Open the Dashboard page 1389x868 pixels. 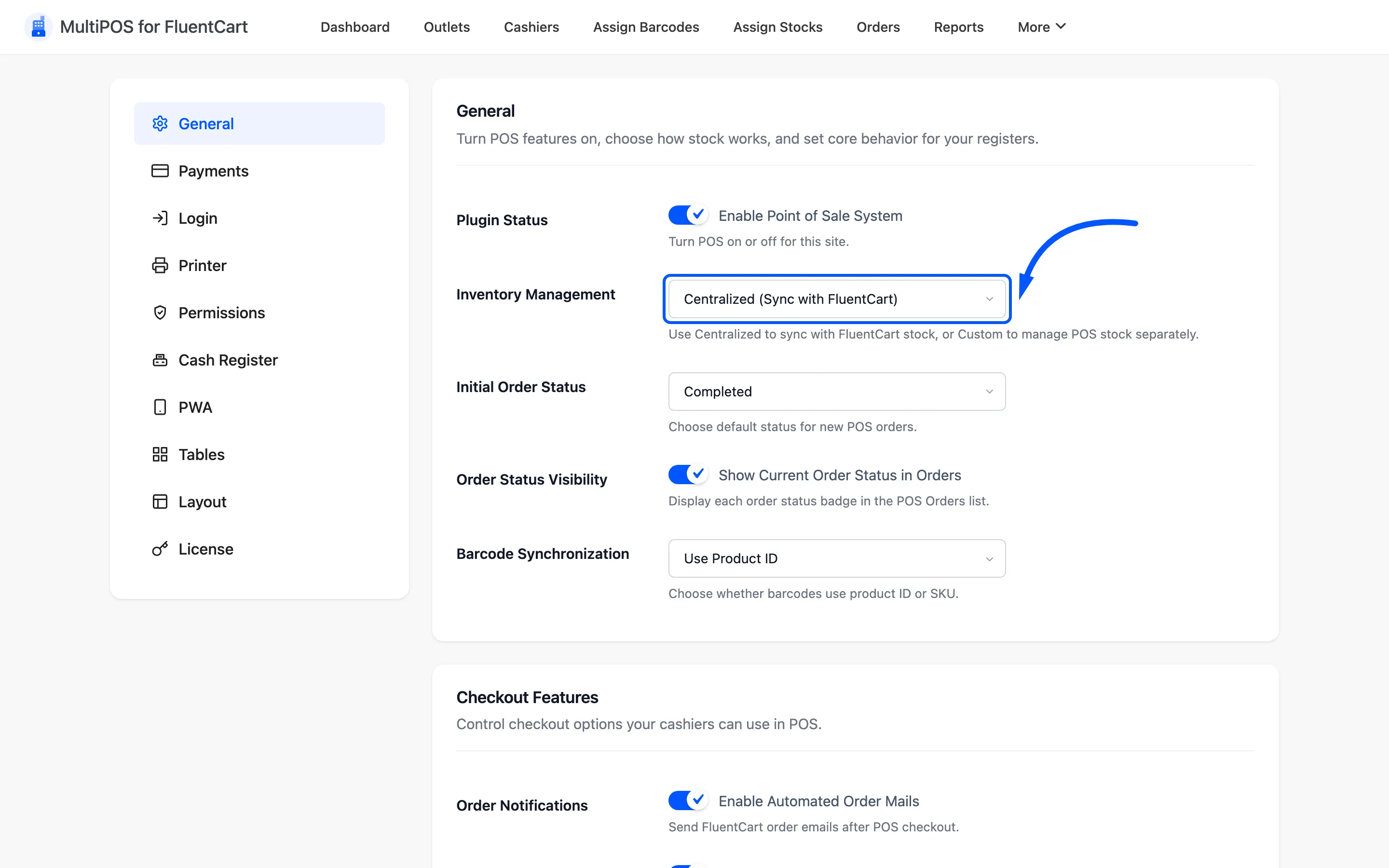click(x=354, y=27)
